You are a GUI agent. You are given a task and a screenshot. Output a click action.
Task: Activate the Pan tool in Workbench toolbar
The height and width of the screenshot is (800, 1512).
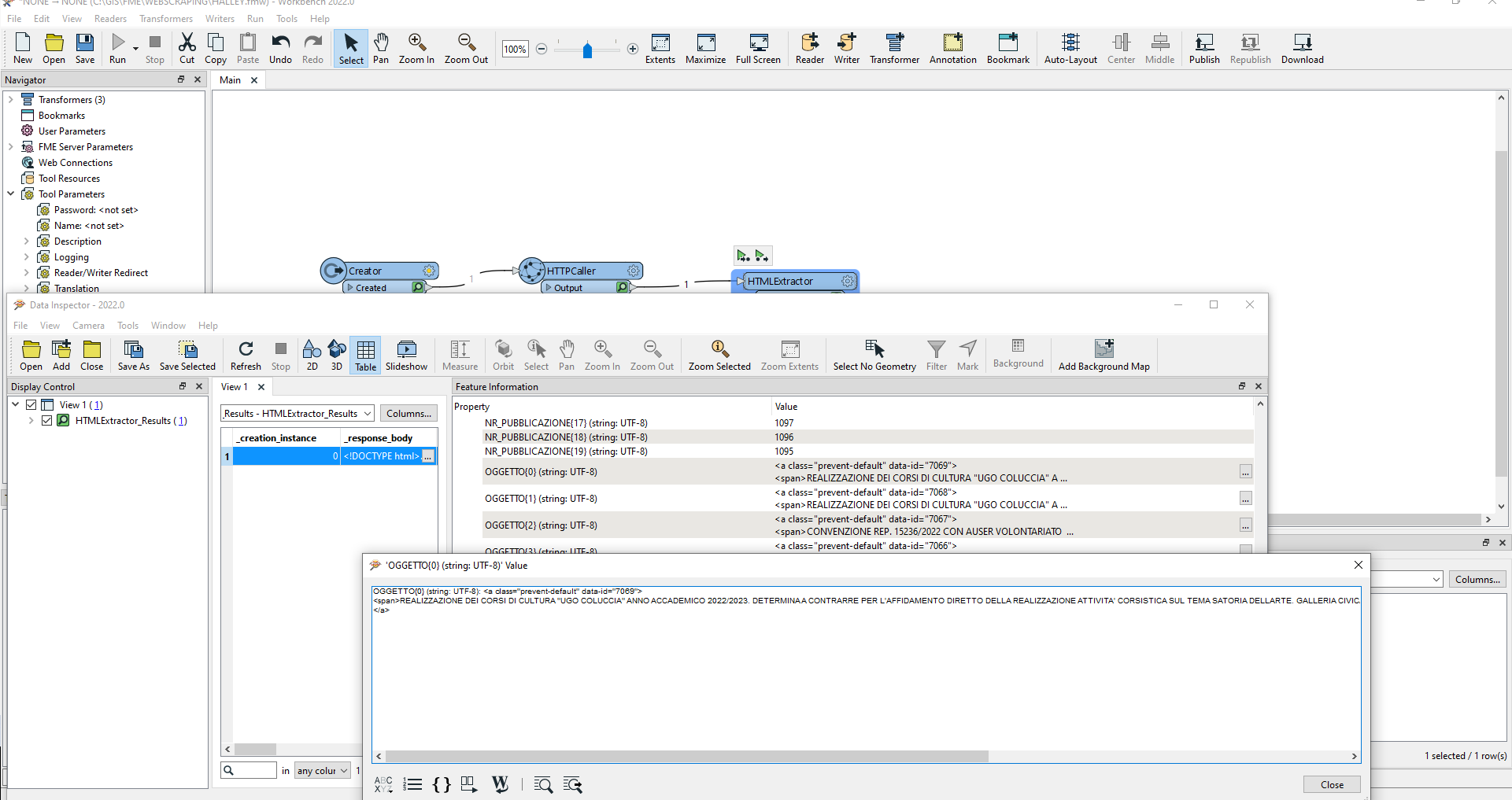tap(381, 49)
